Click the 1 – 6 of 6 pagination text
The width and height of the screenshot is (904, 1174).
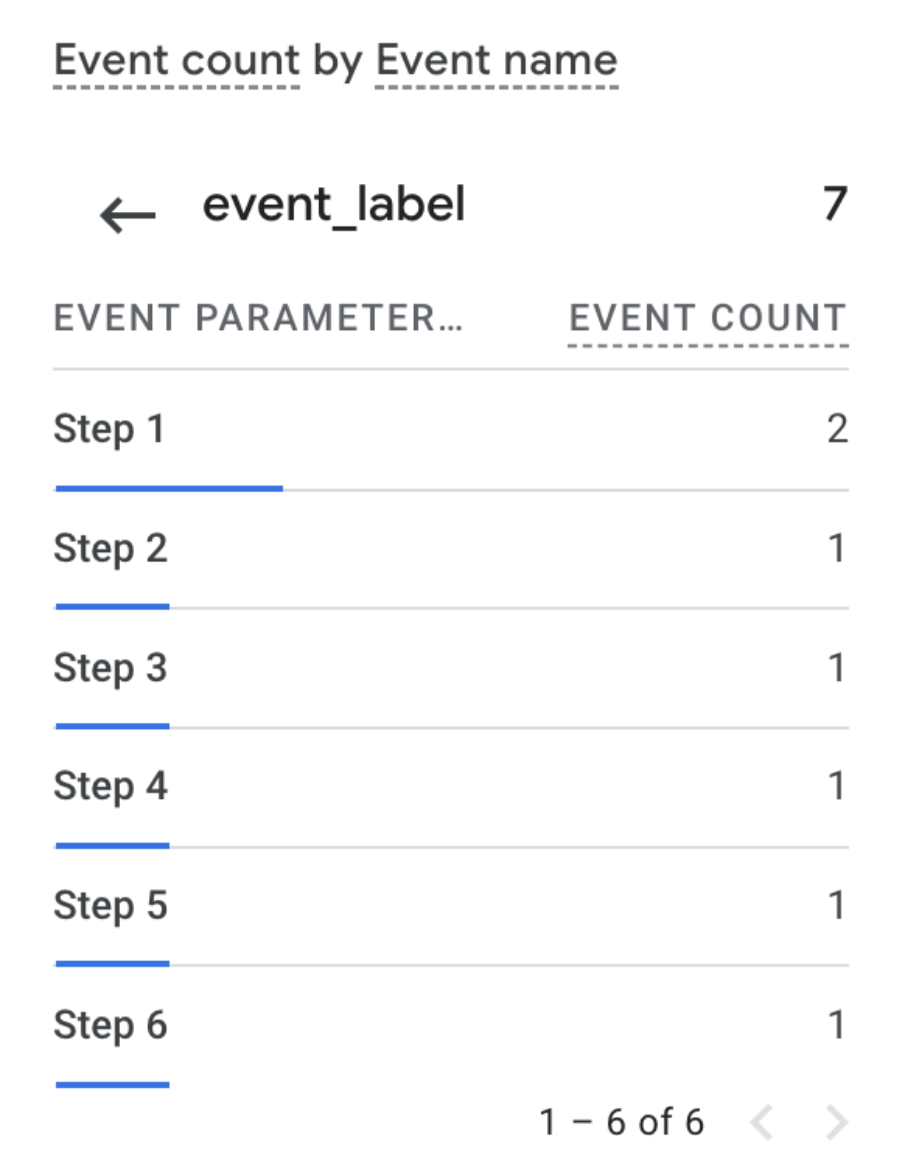tap(621, 1123)
